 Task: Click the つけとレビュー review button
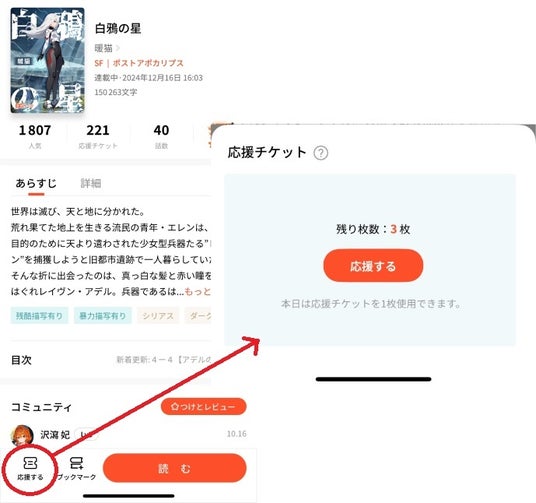203,407
